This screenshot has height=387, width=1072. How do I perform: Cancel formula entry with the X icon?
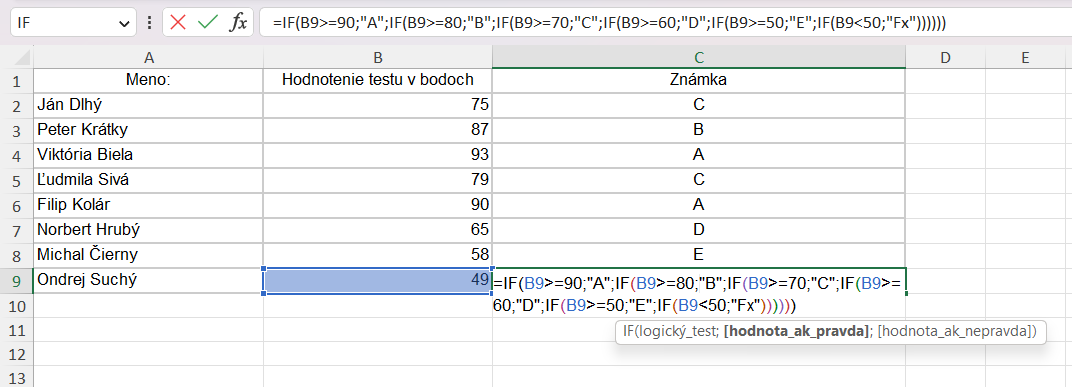point(178,22)
